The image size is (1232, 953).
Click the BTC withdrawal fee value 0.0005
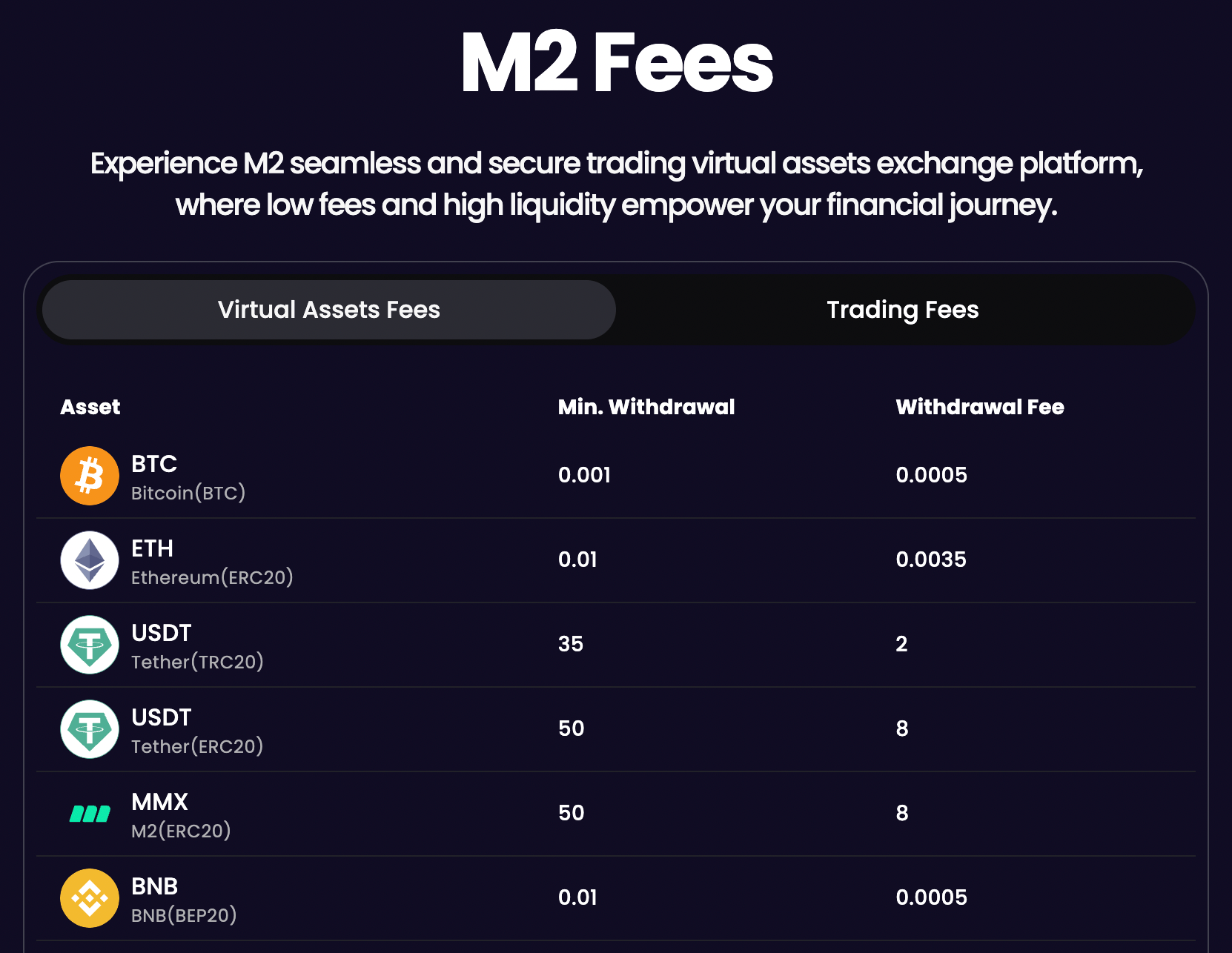point(933,475)
